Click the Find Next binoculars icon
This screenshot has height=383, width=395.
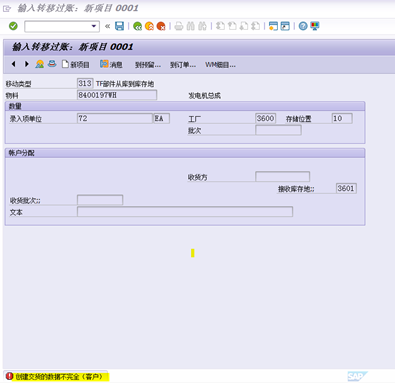click(x=202, y=26)
